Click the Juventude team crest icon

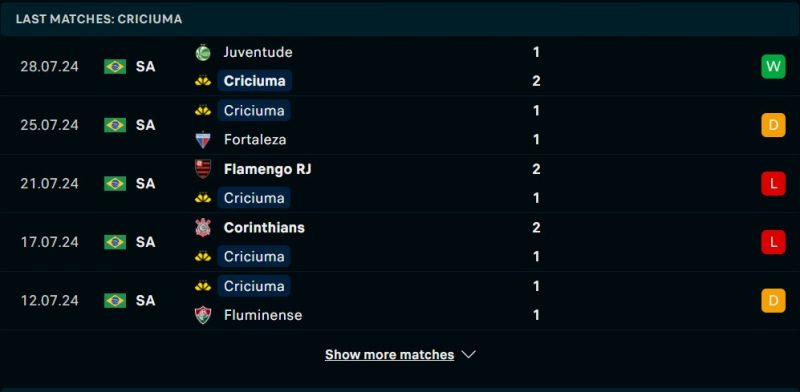pyautogui.click(x=203, y=52)
